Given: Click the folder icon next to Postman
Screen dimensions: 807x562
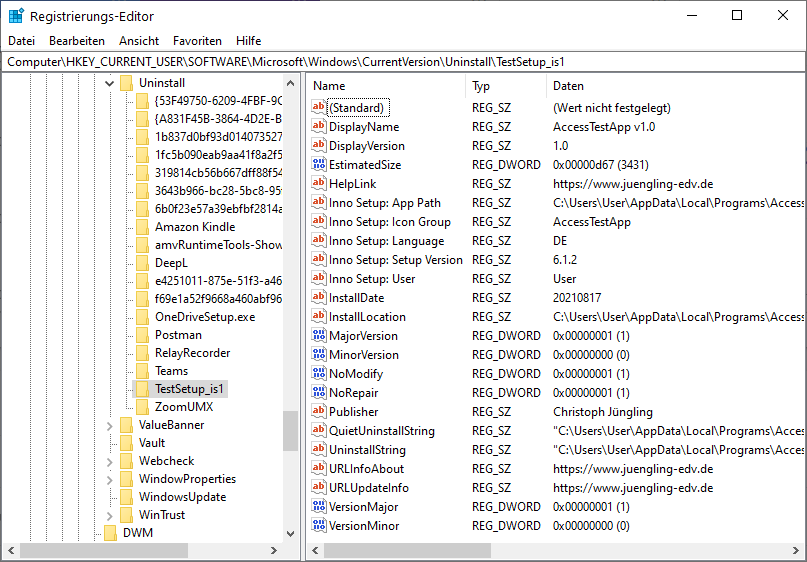Looking at the screenshot, I should pos(143,335).
